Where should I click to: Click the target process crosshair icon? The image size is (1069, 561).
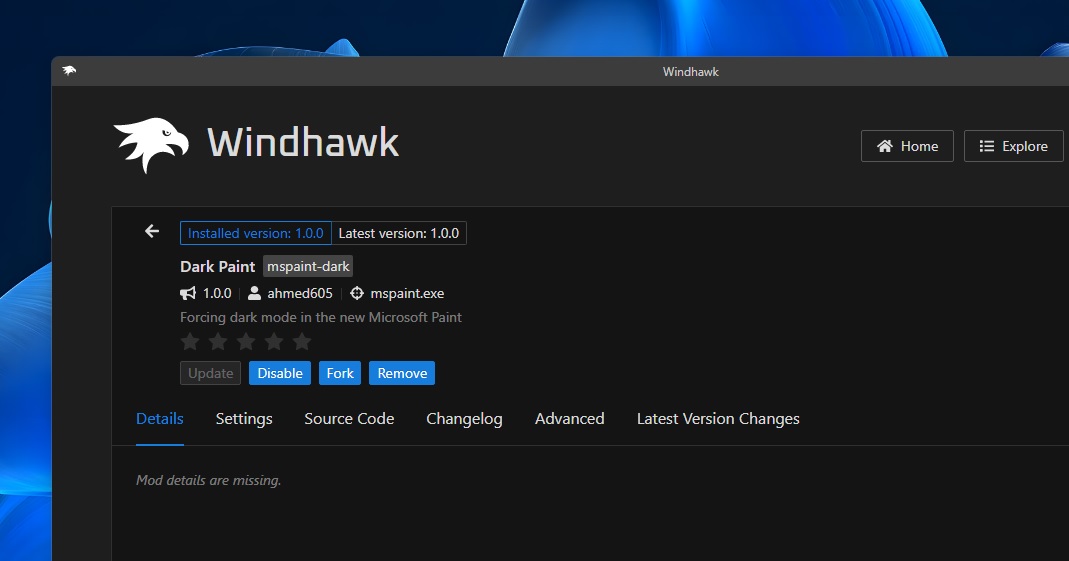click(x=357, y=294)
